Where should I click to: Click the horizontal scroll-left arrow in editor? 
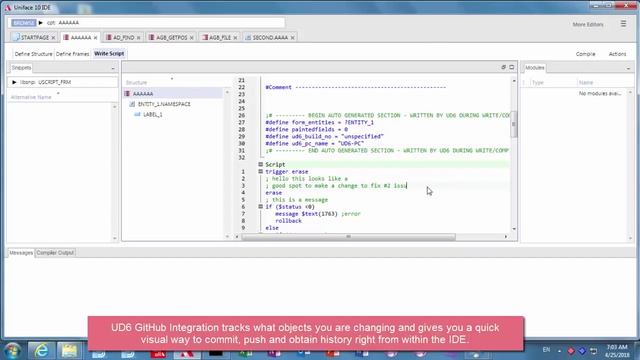(237, 237)
